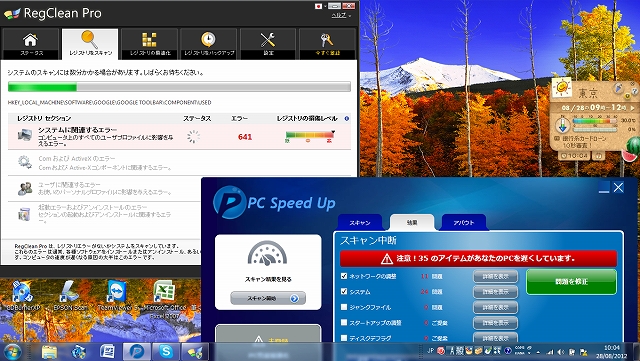Click the user-related errors people icon
The width and height of the screenshot is (640, 361).
pos(24,188)
